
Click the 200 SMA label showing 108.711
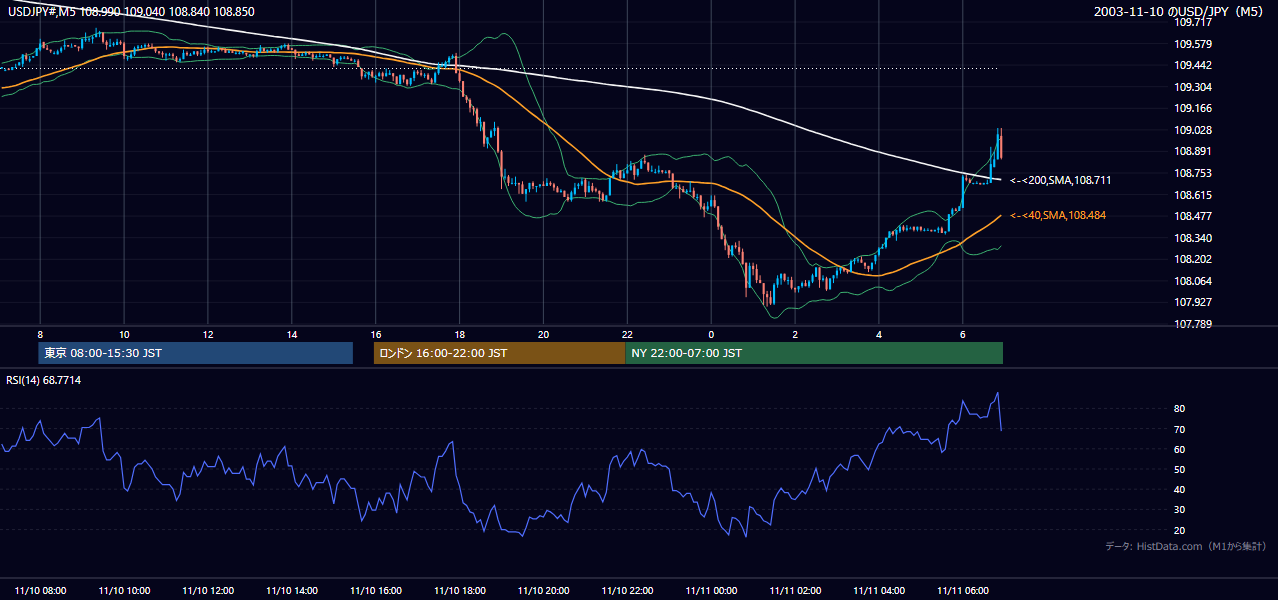(x=1060, y=180)
